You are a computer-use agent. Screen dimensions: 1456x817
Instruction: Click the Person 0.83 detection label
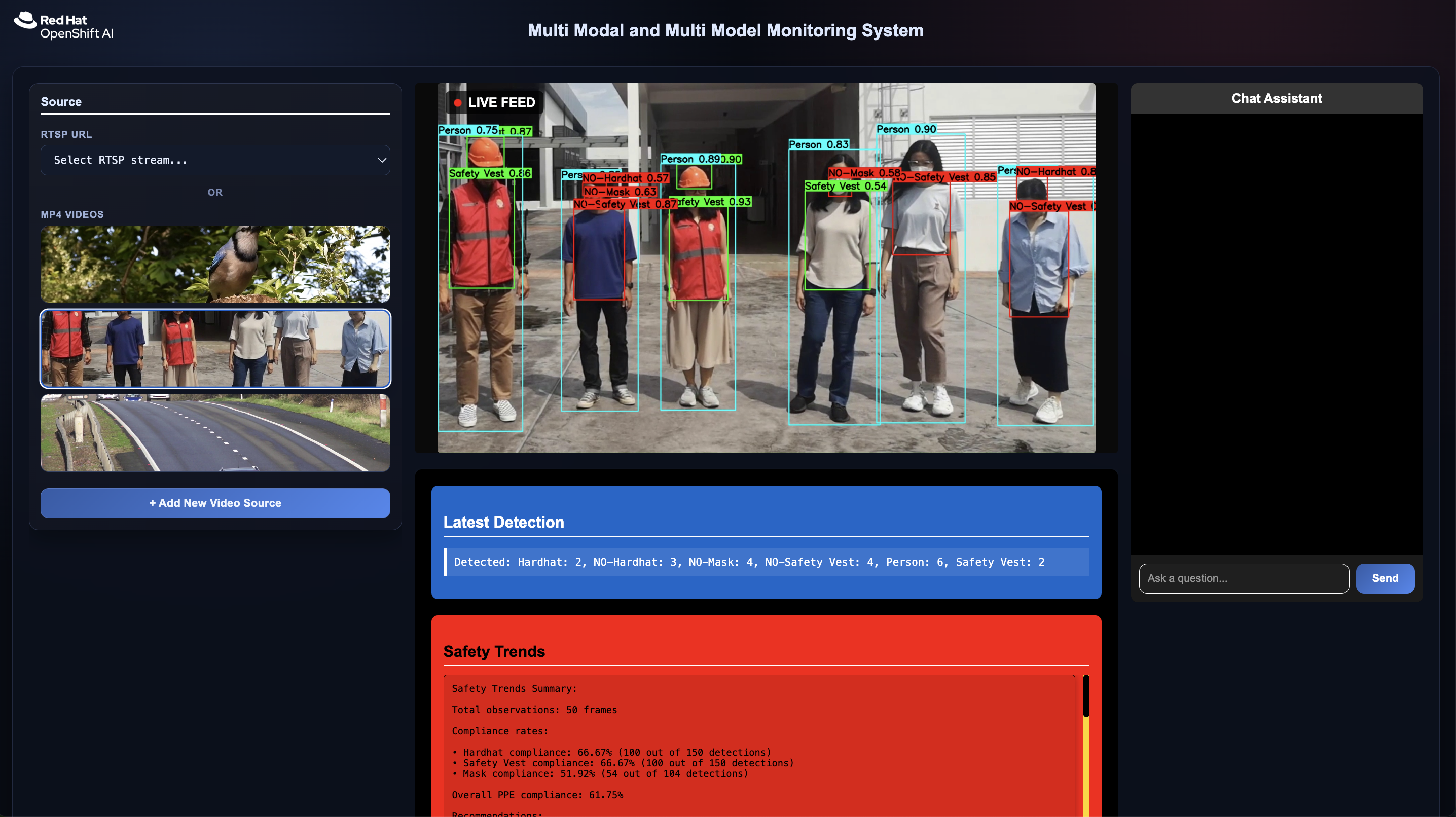[x=818, y=144]
